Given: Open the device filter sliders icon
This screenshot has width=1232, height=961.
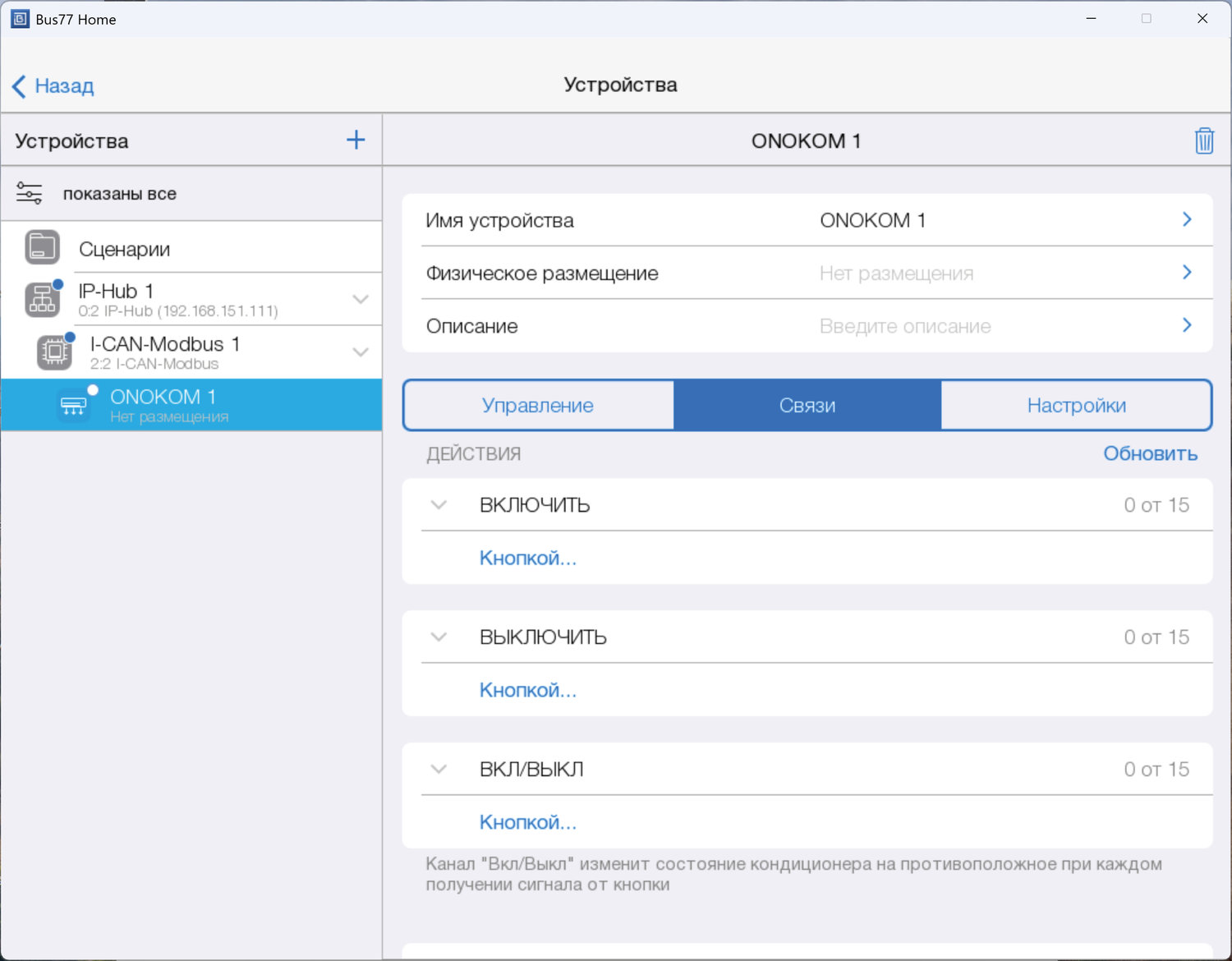Looking at the screenshot, I should point(30,194).
